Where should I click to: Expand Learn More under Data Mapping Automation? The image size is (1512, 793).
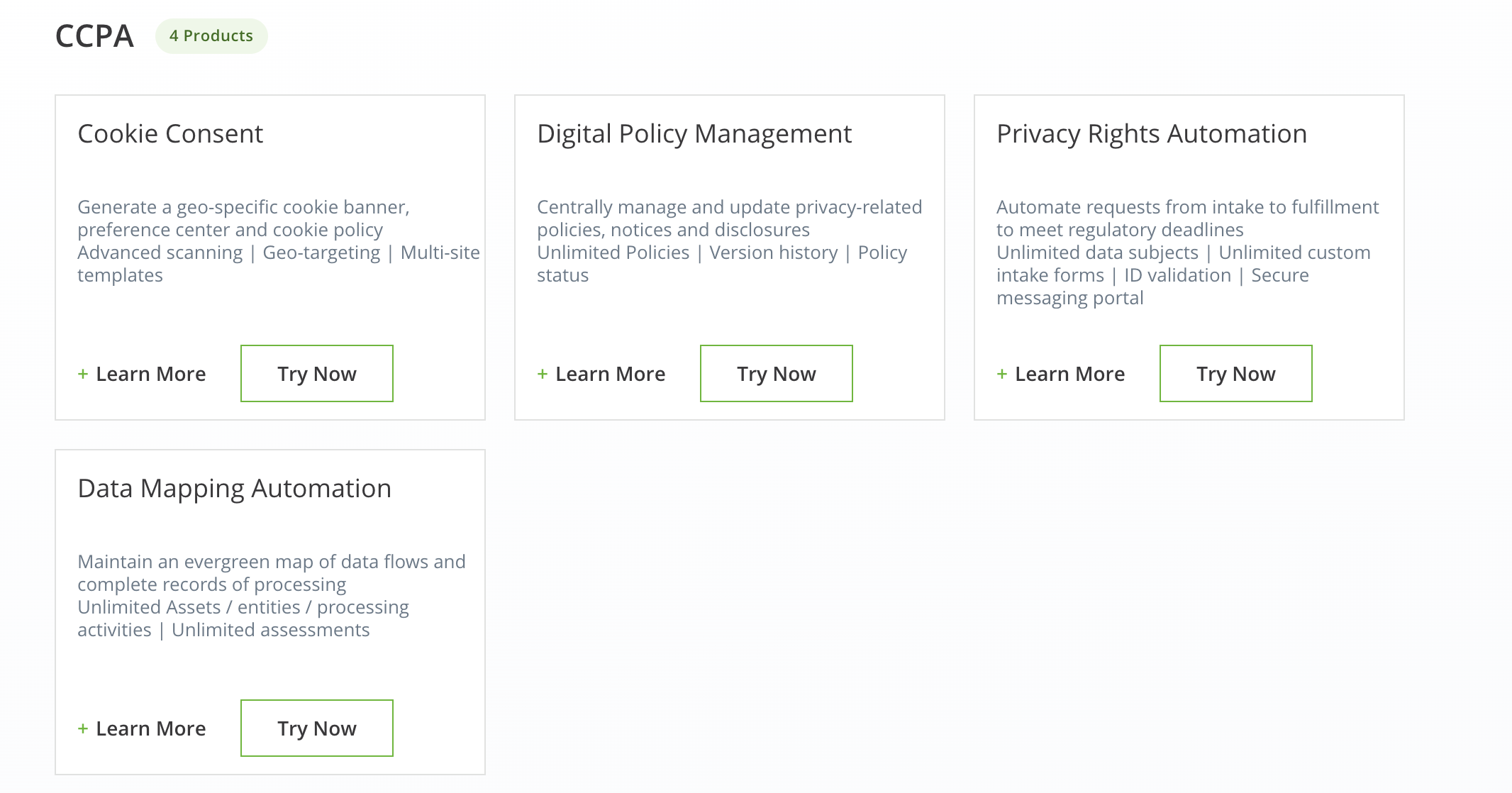point(150,728)
